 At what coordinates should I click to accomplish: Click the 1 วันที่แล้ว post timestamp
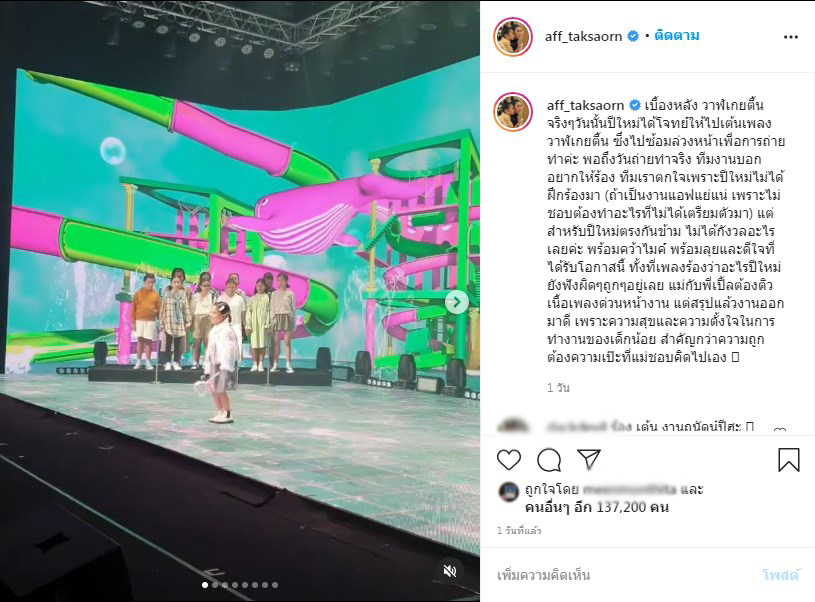519,530
